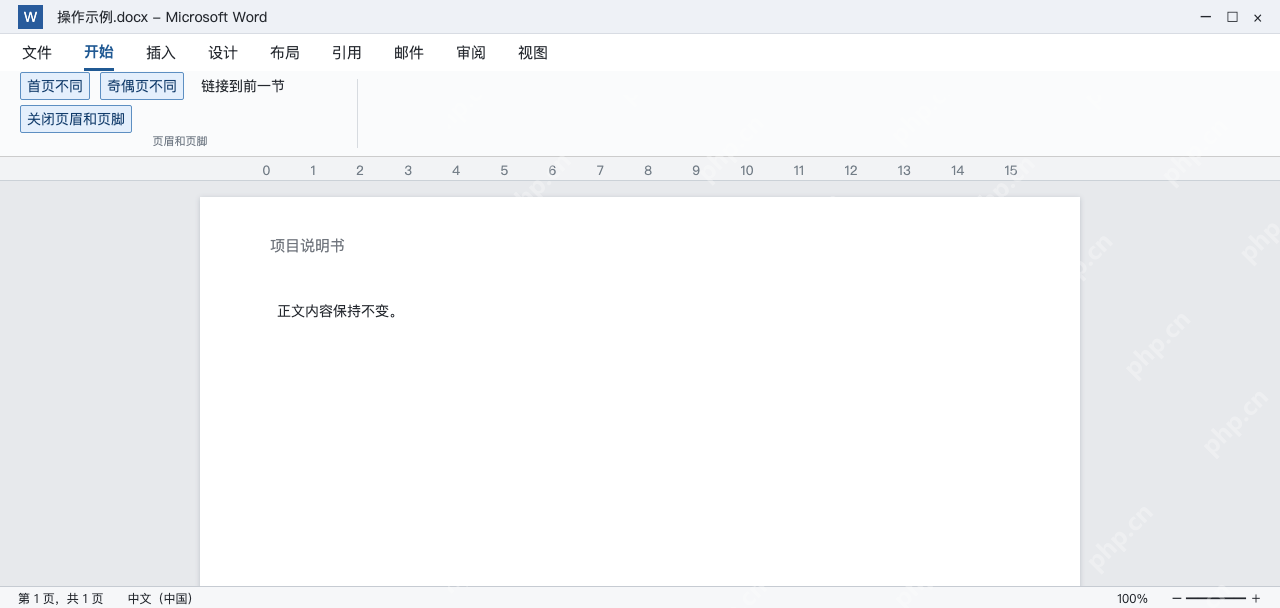Open the 审阅 ribbon tab
Image resolution: width=1280 pixels, height=608 pixels.
471,53
